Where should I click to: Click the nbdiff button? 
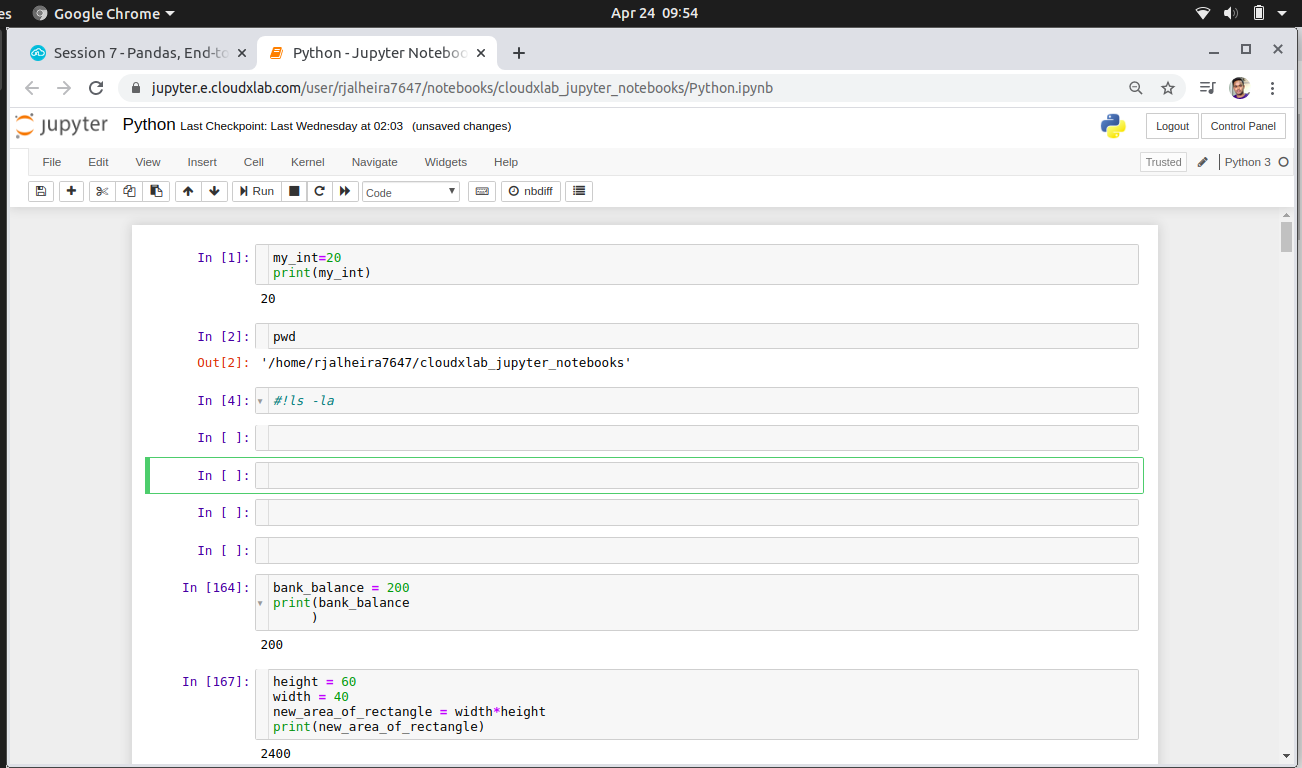tap(531, 191)
